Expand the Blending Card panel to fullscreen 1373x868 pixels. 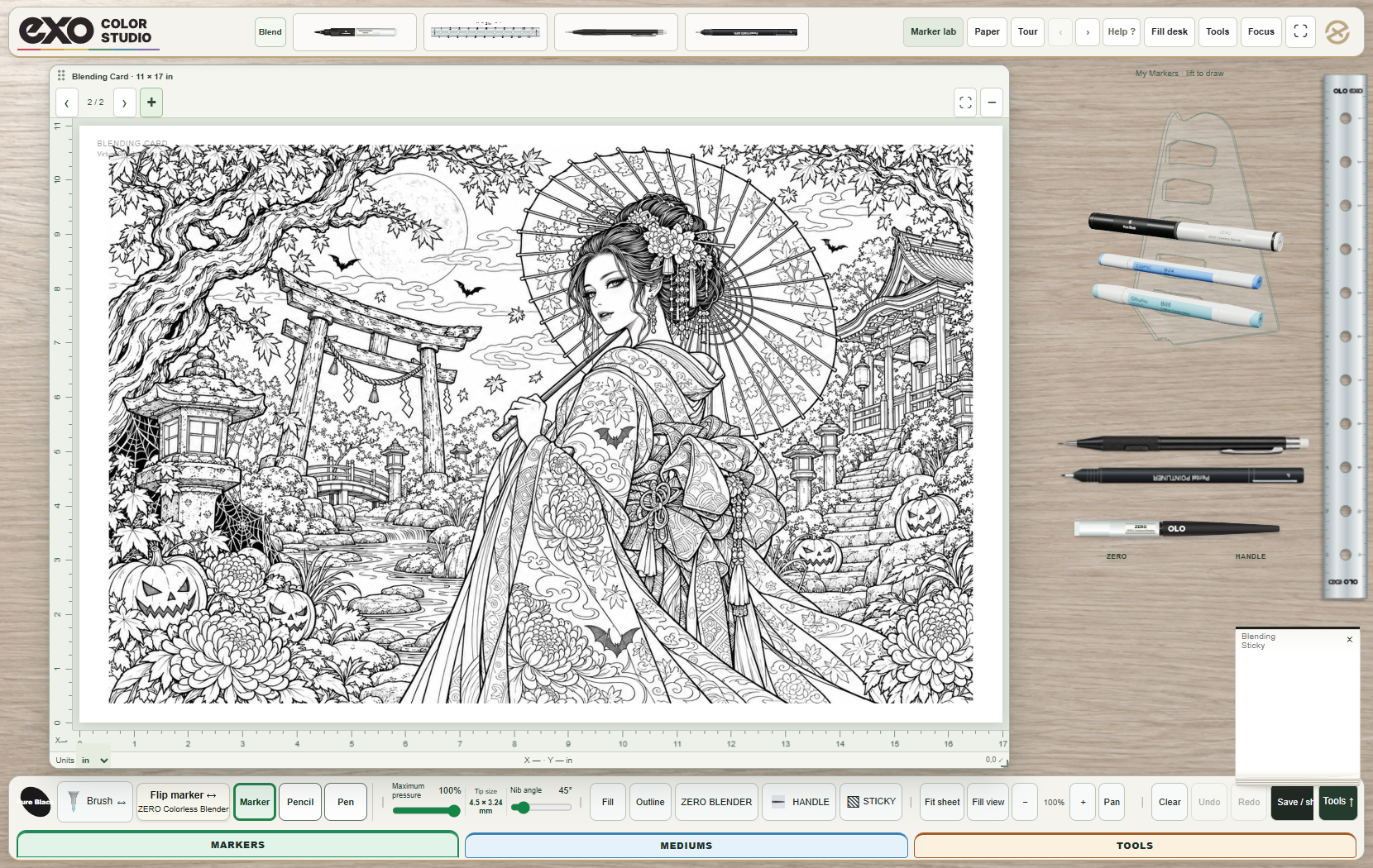[965, 103]
